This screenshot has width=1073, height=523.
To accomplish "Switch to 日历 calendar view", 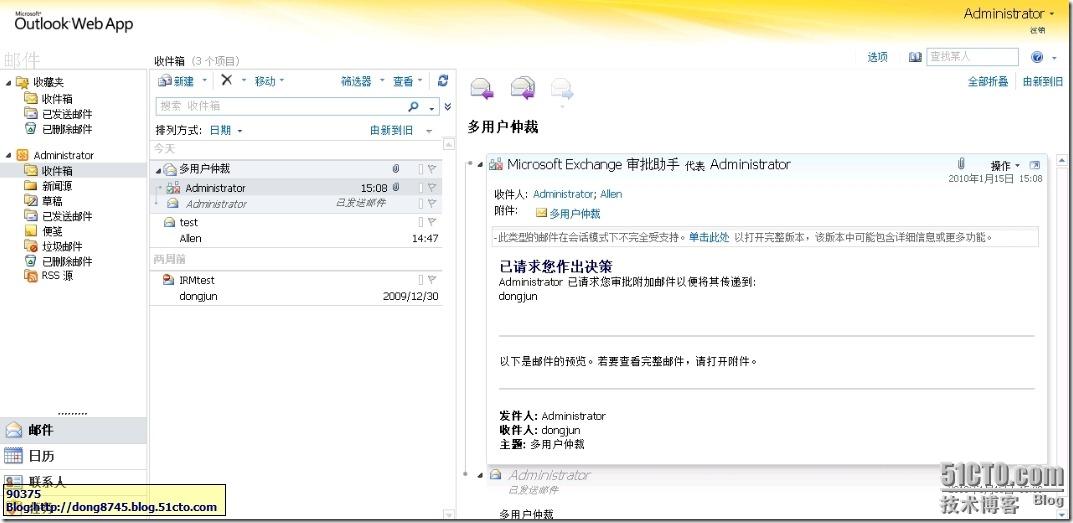I will click(73, 455).
